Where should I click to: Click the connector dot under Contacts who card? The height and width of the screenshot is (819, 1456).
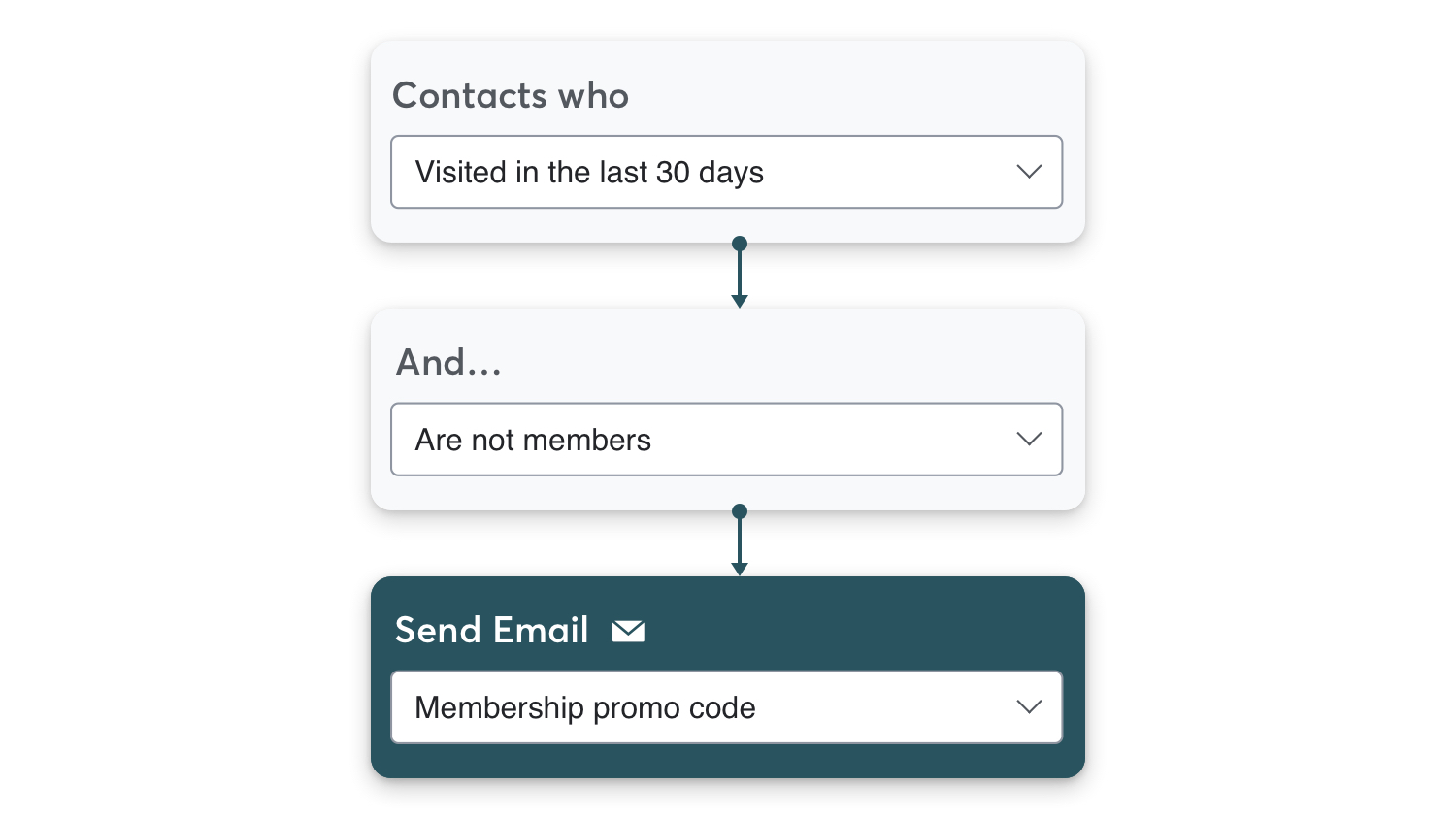[740, 244]
